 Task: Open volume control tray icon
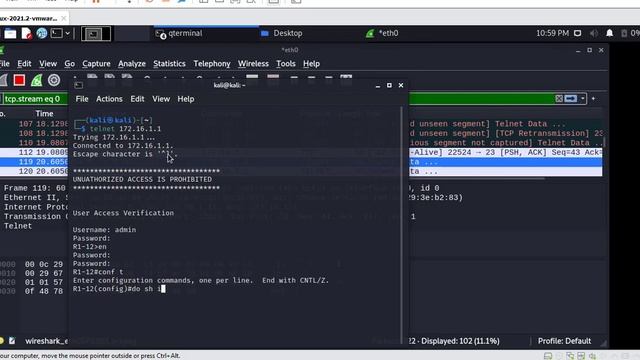(x=594, y=33)
